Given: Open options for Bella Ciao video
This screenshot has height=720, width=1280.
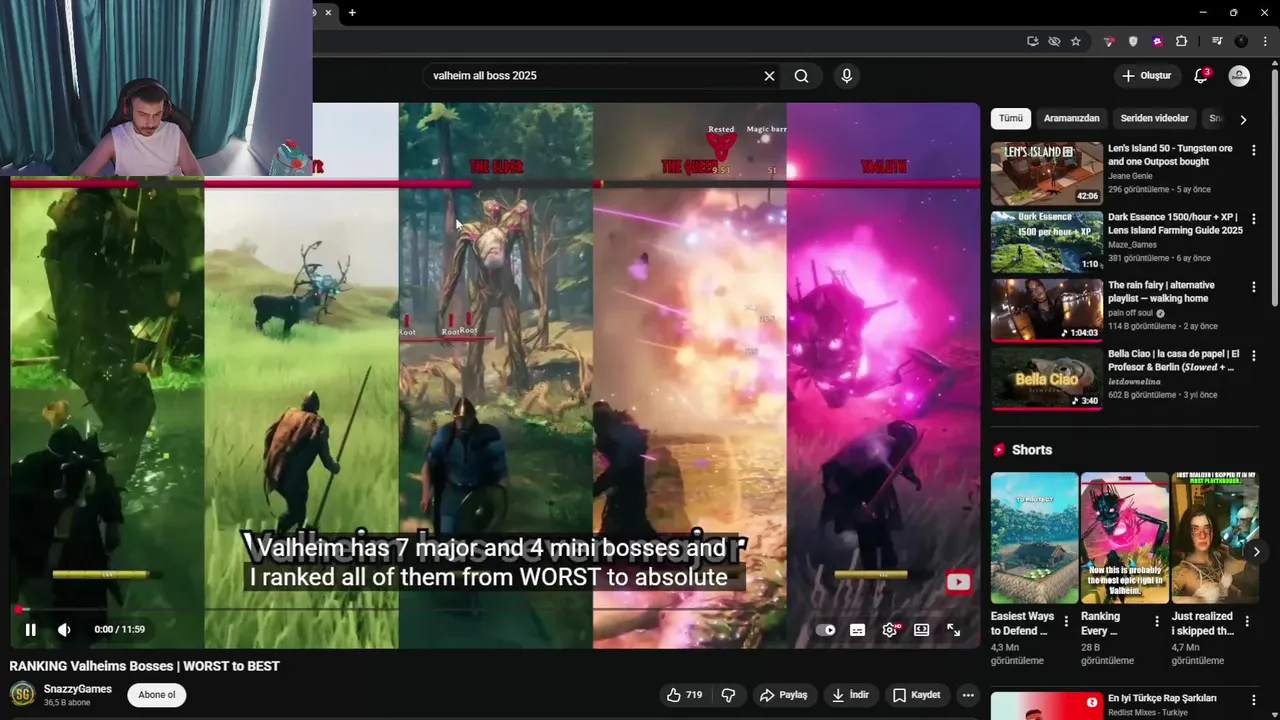Looking at the screenshot, I should coord(1254,356).
